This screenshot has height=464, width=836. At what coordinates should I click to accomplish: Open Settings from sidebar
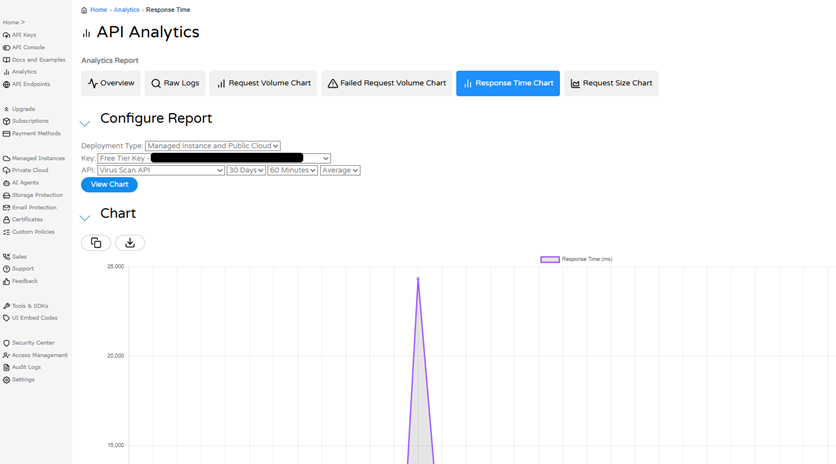[x=18, y=380]
